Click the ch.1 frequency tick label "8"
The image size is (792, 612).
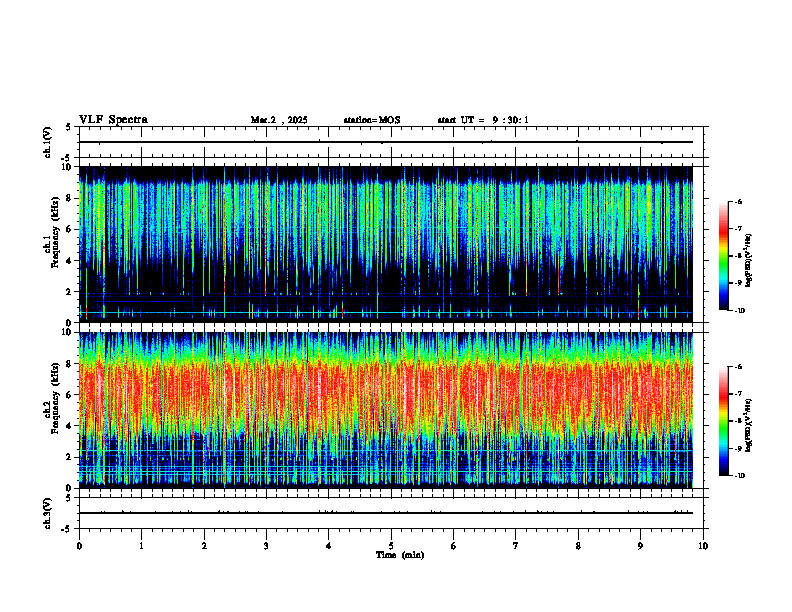[70, 198]
